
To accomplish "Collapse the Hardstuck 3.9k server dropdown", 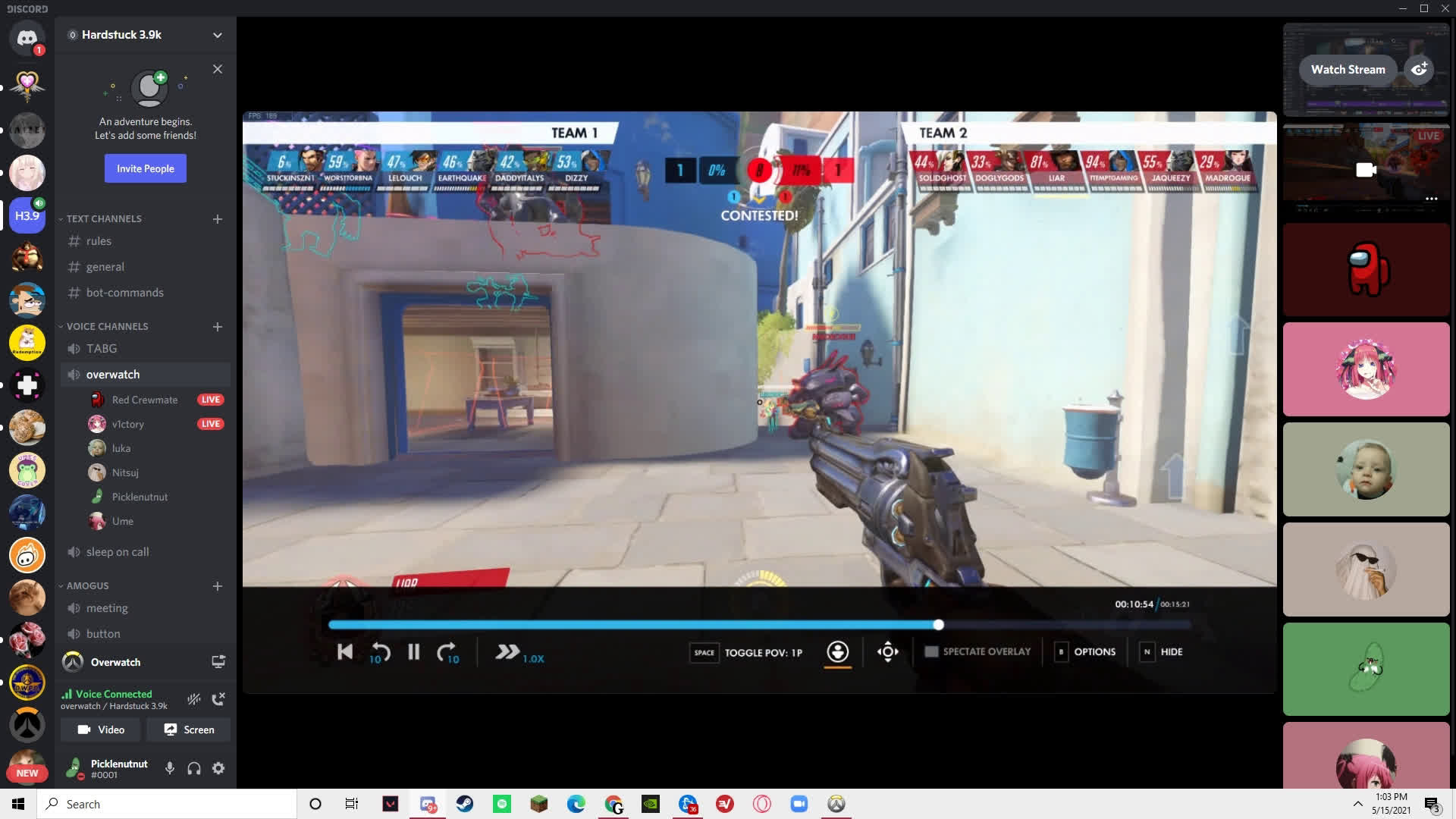I will [x=218, y=35].
